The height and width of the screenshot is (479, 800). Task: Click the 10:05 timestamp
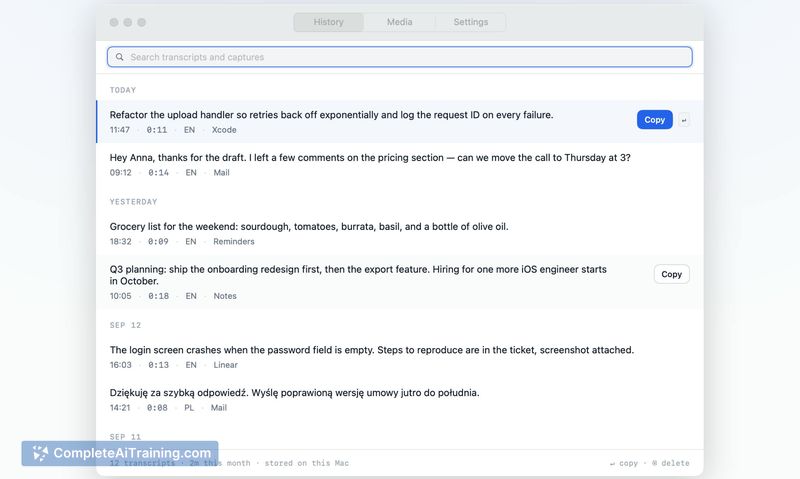click(120, 296)
